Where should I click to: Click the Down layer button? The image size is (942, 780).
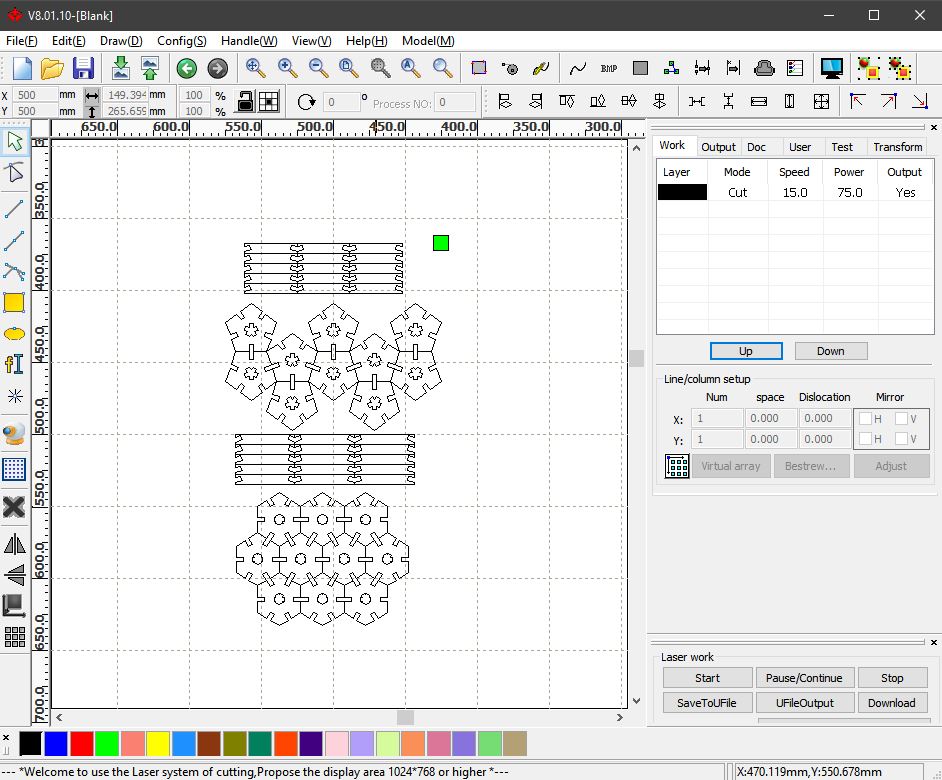click(830, 351)
